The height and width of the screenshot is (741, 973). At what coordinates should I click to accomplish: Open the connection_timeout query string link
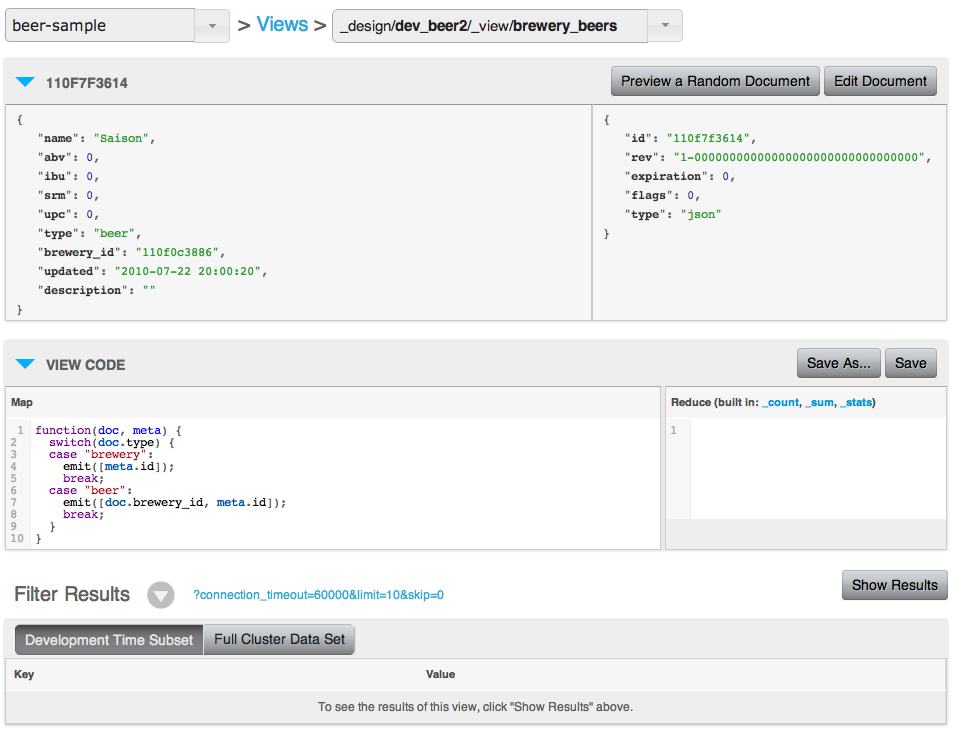pyautogui.click(x=318, y=595)
